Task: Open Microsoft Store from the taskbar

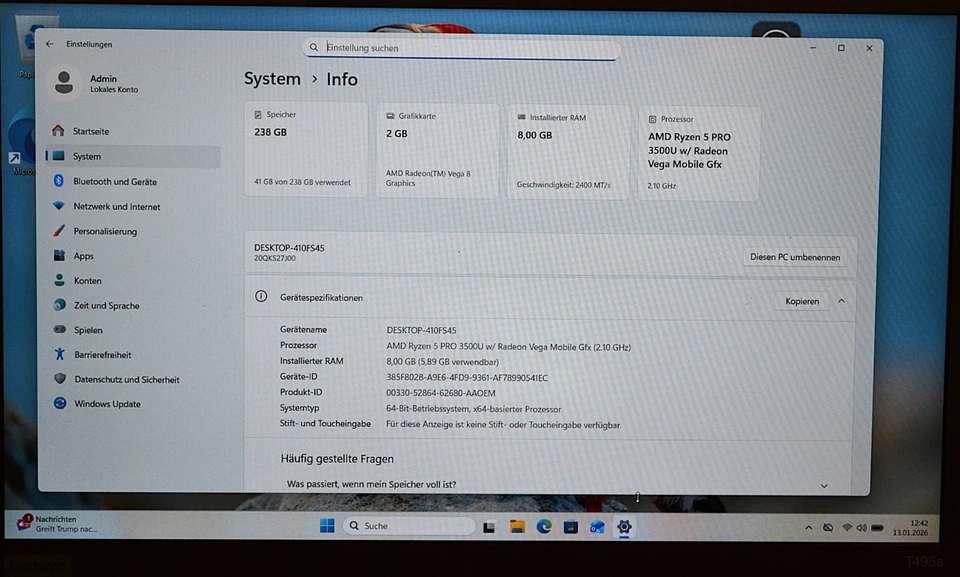Action: pos(571,527)
